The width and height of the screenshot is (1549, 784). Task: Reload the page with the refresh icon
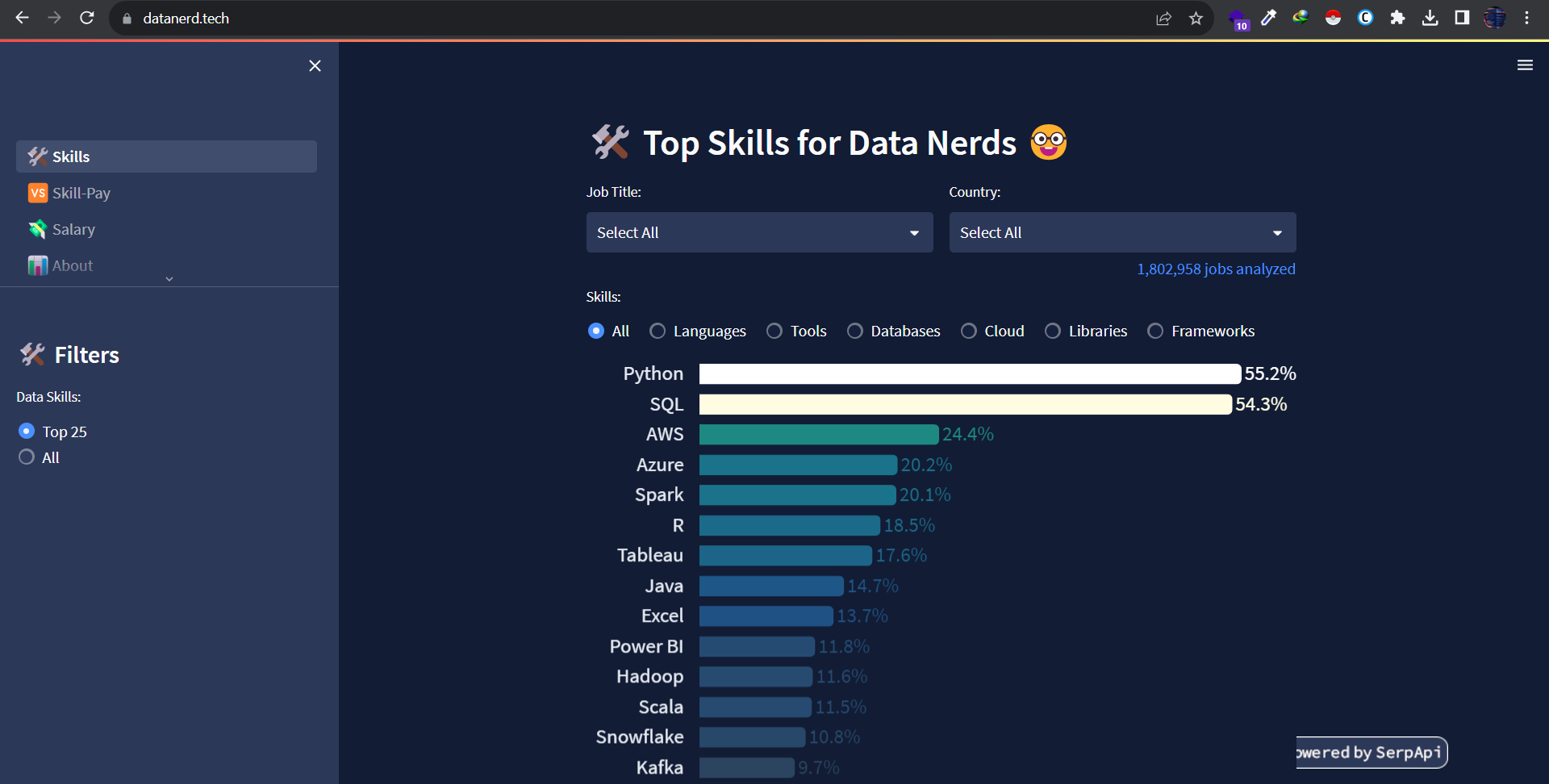pyautogui.click(x=87, y=18)
